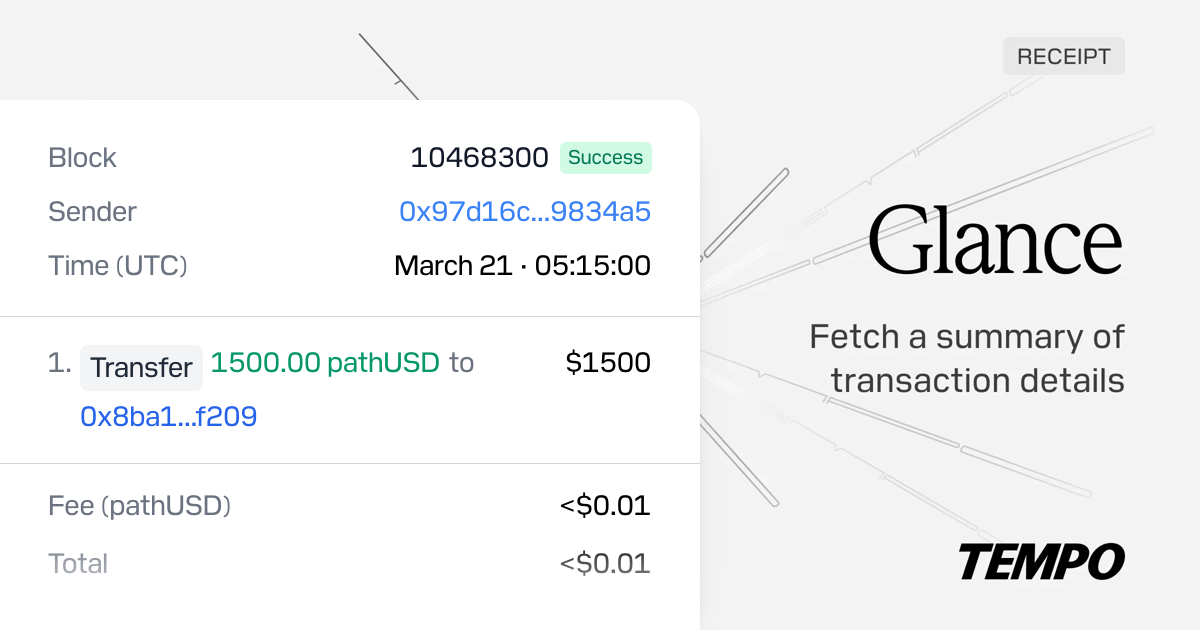
Task: Click the Total label
Action: coord(78,564)
